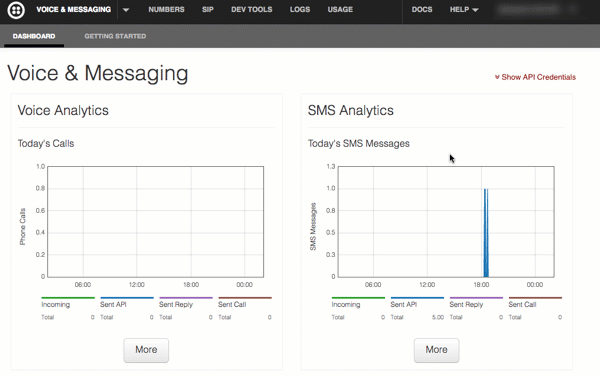Open the Docs link
Viewport: 600px width, 376px height.
[422, 10]
